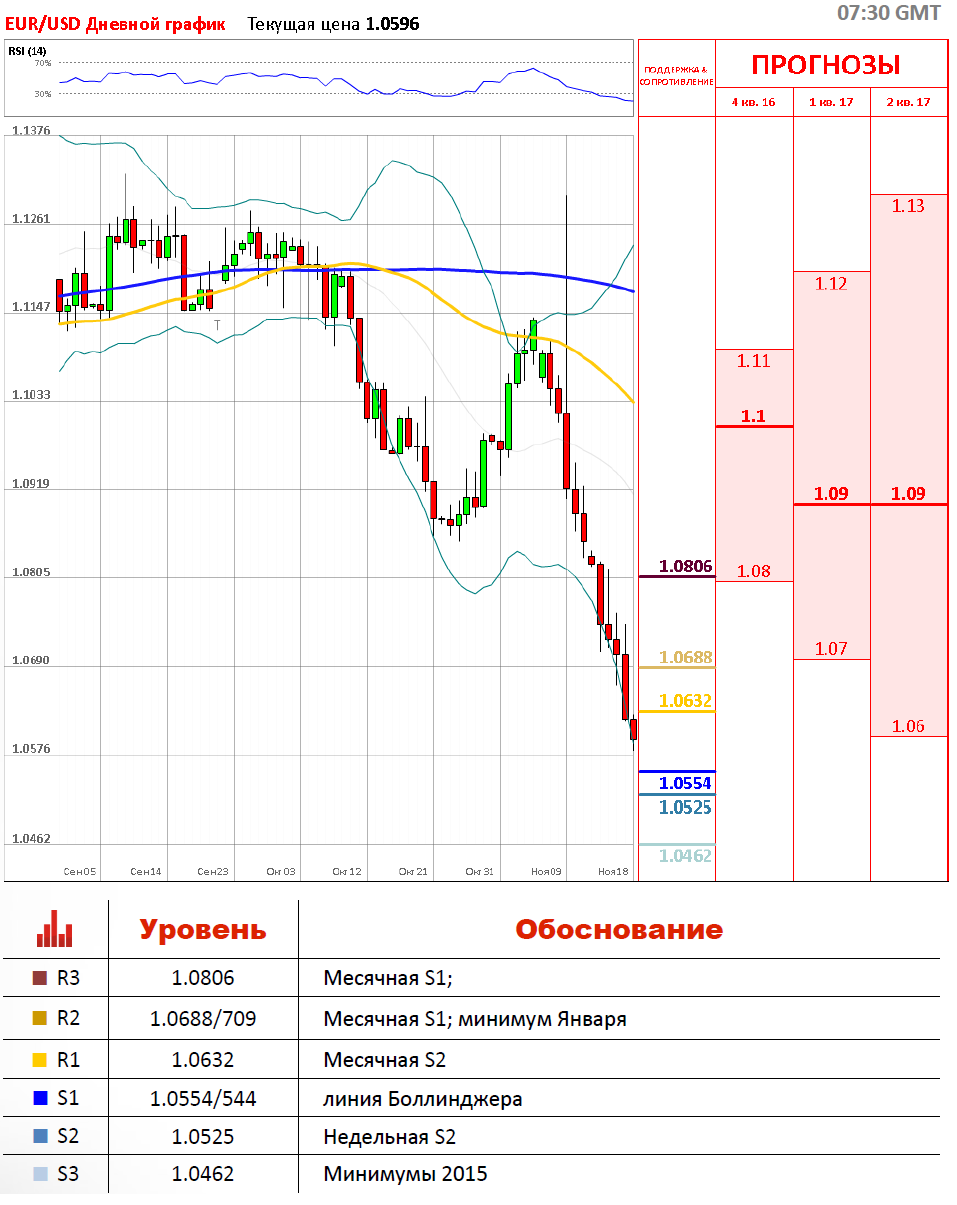957x1205 pixels.
Task: Select the 2 кв. 17 forecast column header
Action: point(908,102)
